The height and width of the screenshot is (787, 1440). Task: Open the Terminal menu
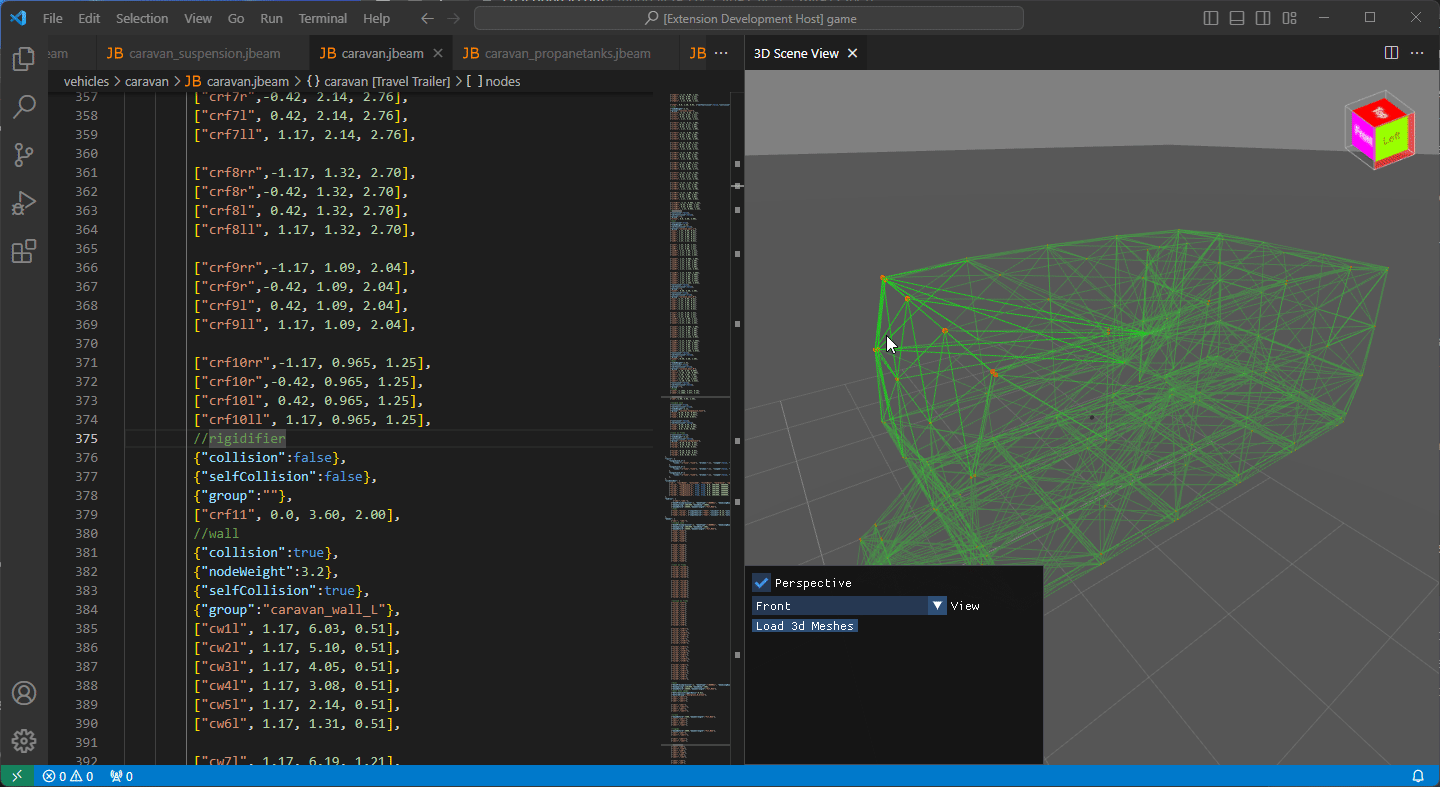(x=323, y=18)
